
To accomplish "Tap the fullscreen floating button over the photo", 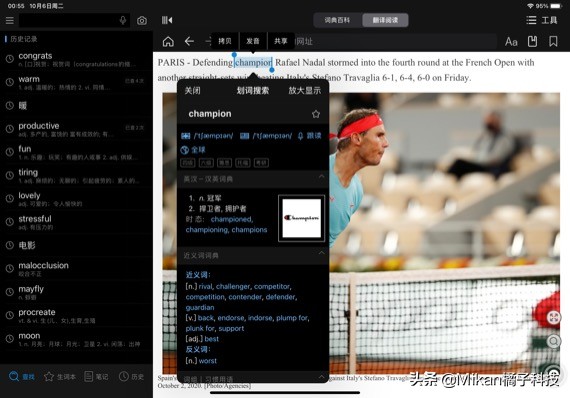I will click(554, 317).
